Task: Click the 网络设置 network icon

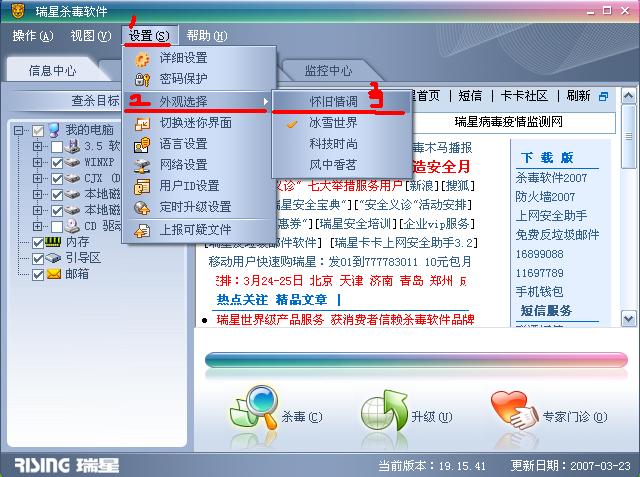Action: point(142,166)
